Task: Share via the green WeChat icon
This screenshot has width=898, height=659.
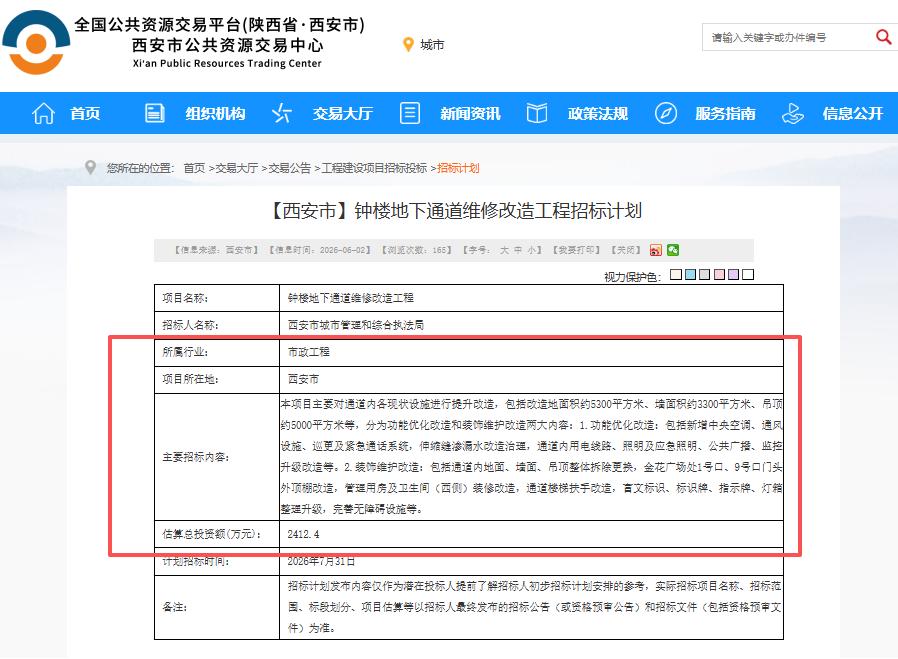Action: [x=673, y=250]
